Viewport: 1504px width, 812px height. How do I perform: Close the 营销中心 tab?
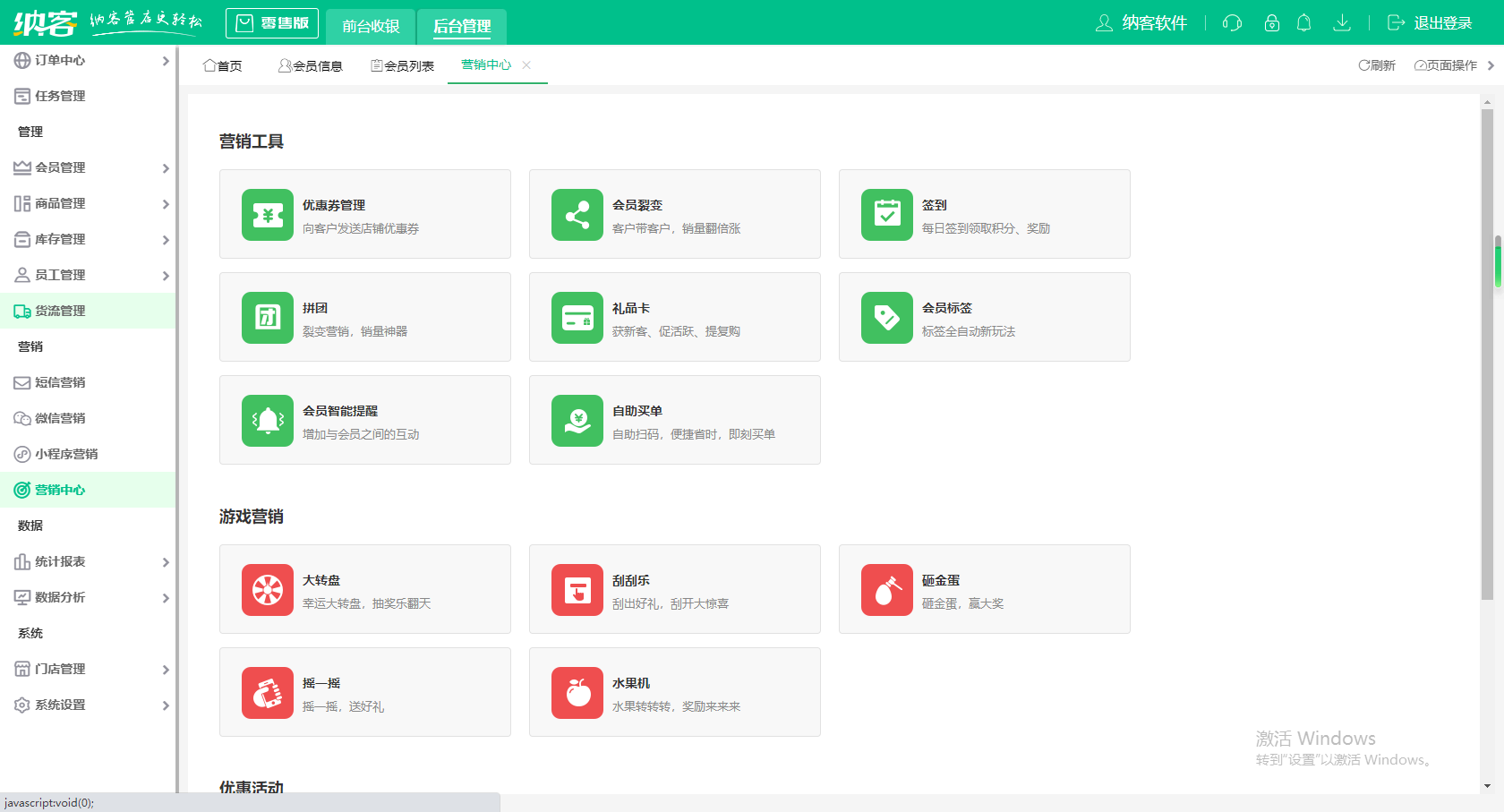tap(526, 64)
